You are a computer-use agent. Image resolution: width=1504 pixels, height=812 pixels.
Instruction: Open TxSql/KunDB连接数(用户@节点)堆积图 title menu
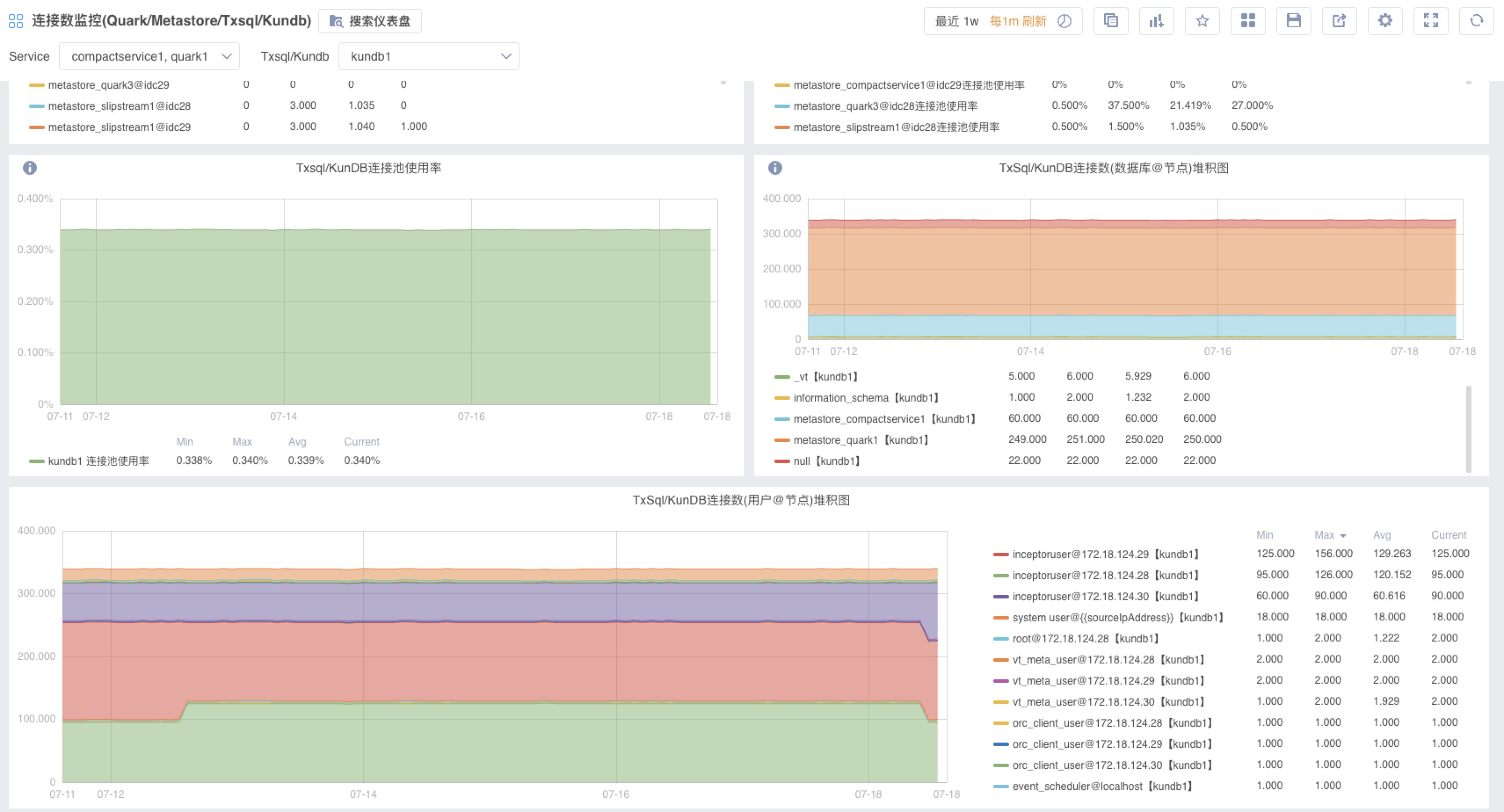coord(741,500)
